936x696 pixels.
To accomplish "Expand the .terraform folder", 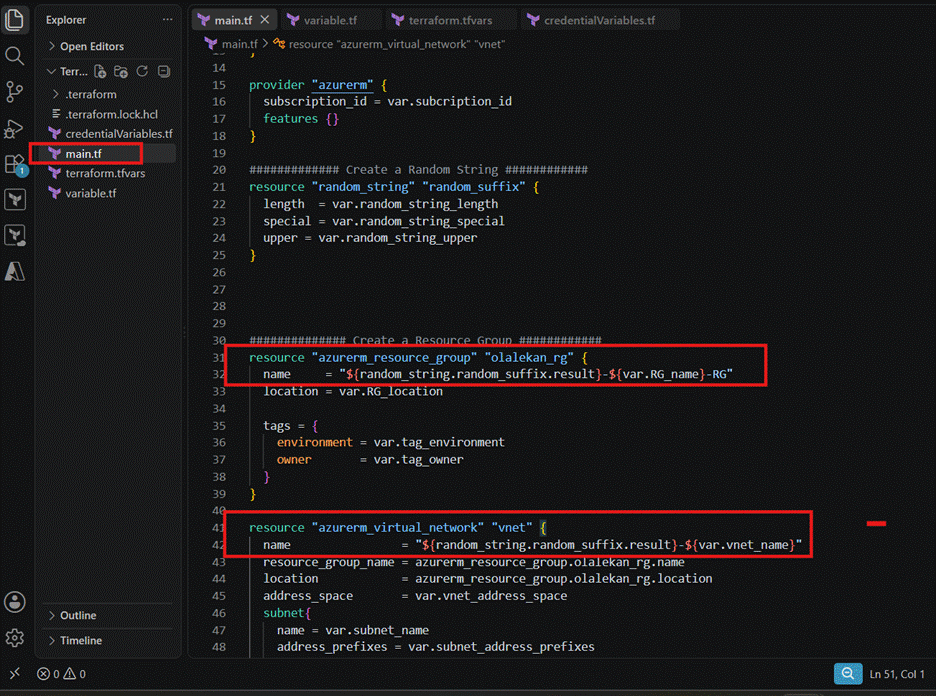I will pyautogui.click(x=91, y=94).
